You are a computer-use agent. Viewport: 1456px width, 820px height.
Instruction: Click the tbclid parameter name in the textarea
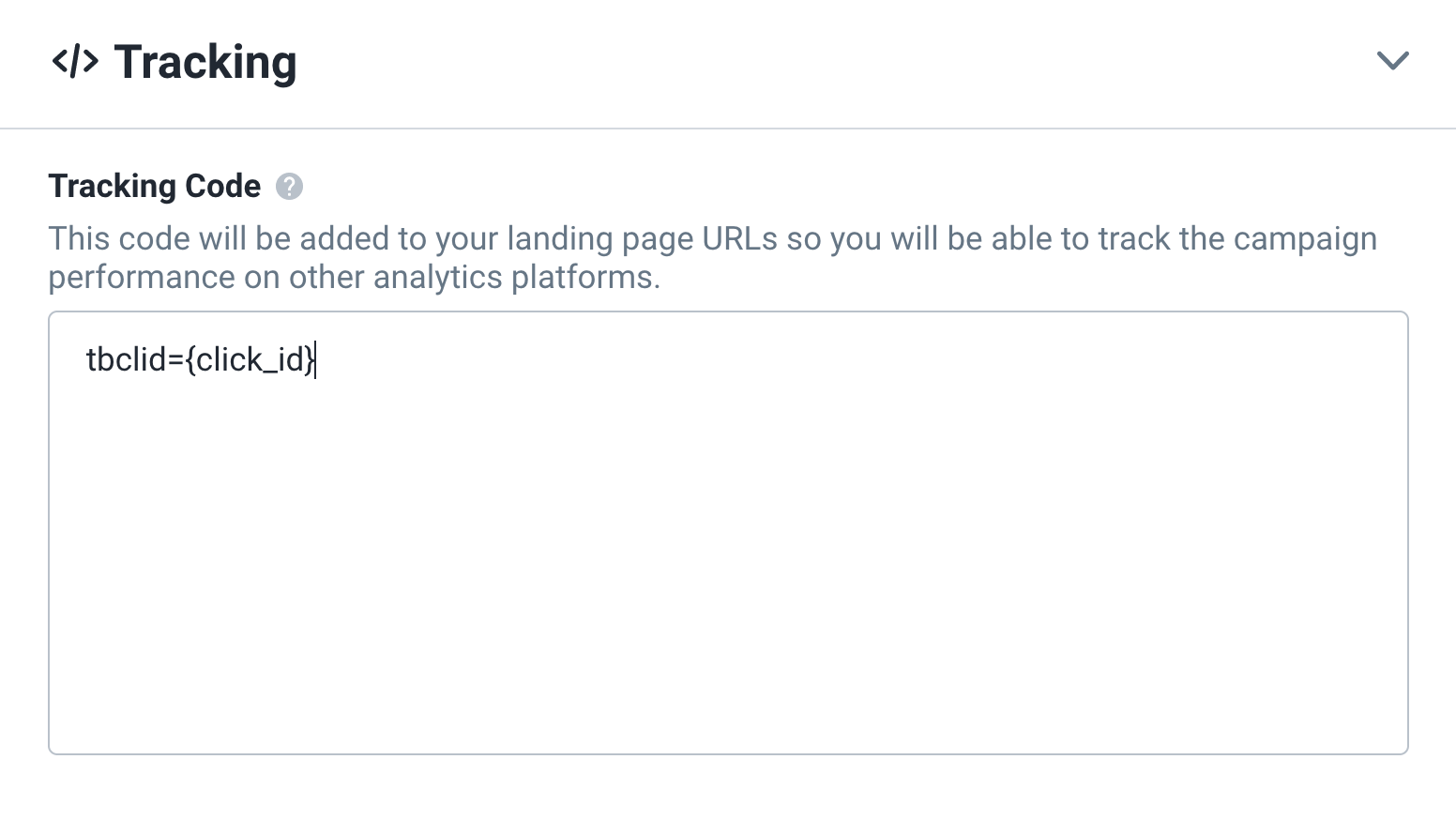126,359
